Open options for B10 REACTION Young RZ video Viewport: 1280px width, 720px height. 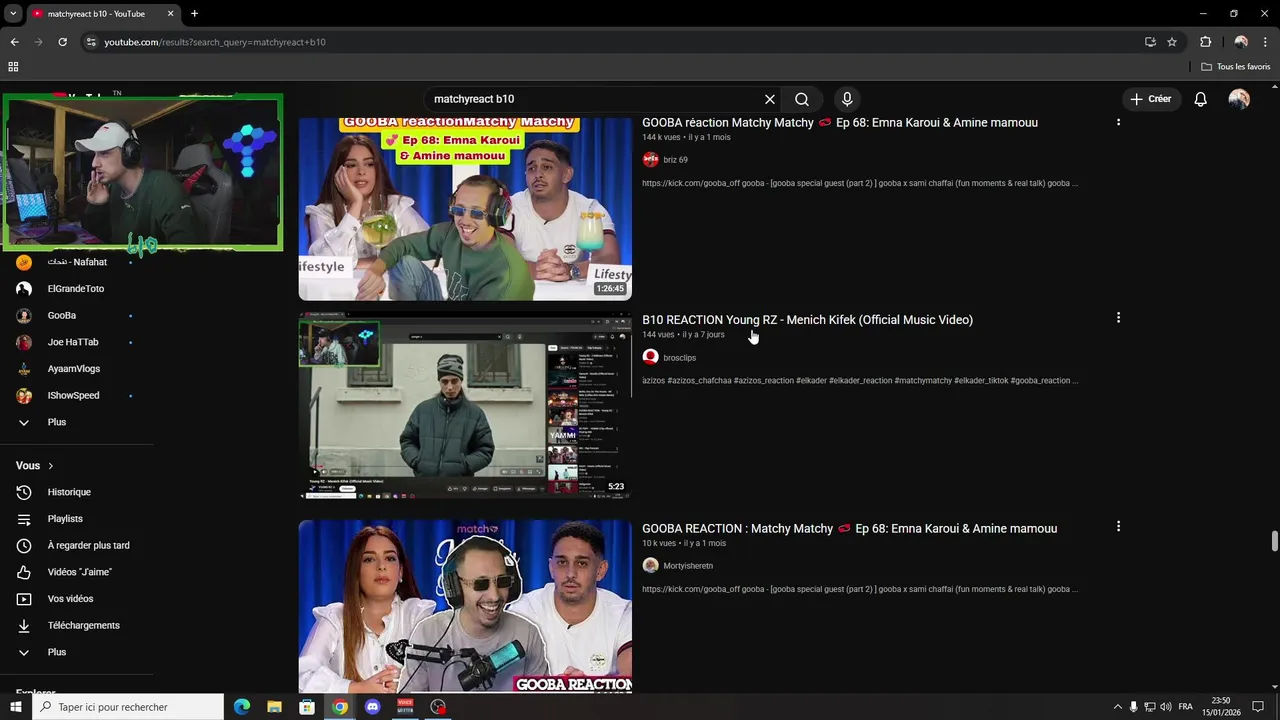click(1118, 318)
